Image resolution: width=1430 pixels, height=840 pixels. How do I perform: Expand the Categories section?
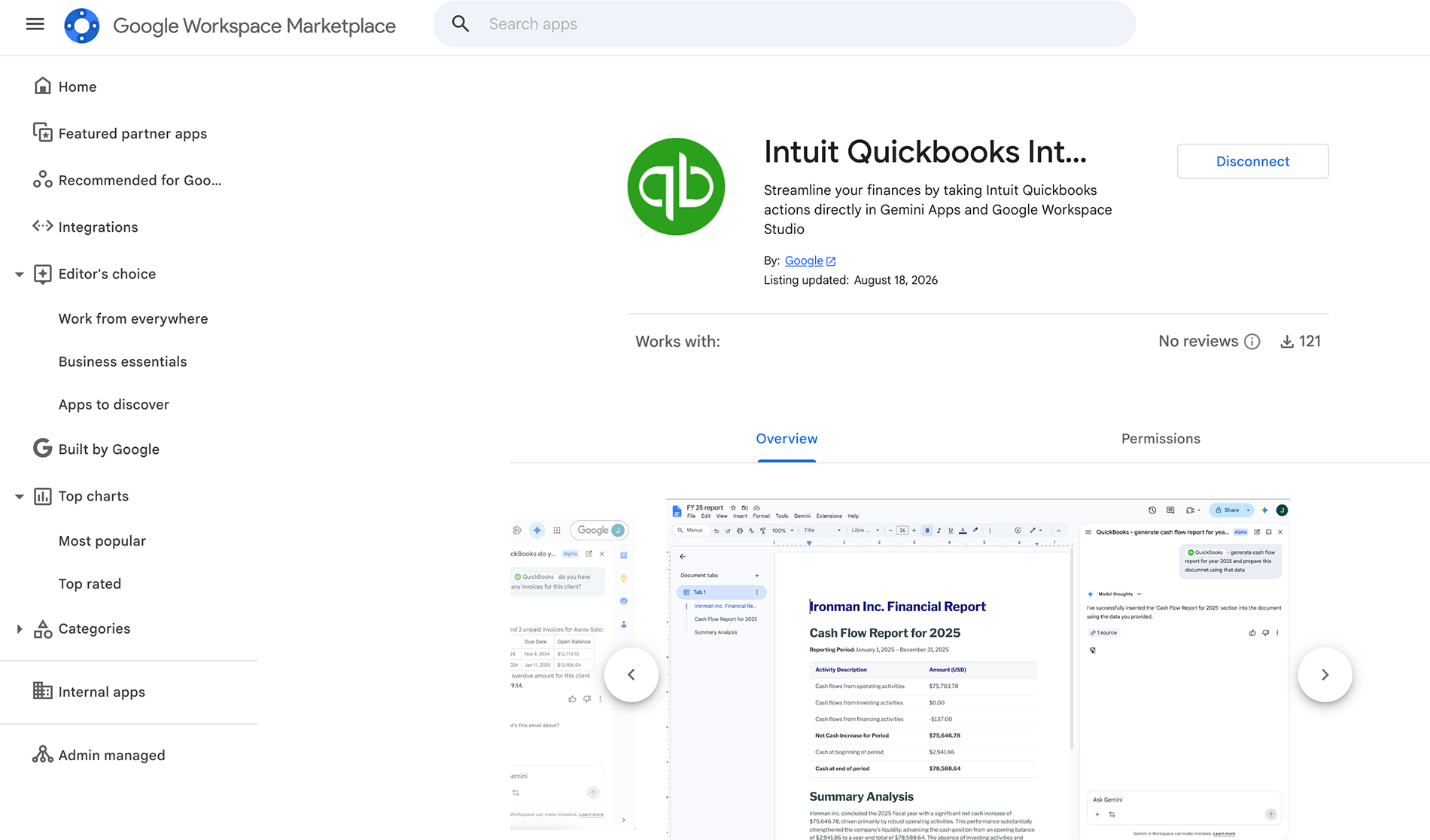(x=20, y=628)
